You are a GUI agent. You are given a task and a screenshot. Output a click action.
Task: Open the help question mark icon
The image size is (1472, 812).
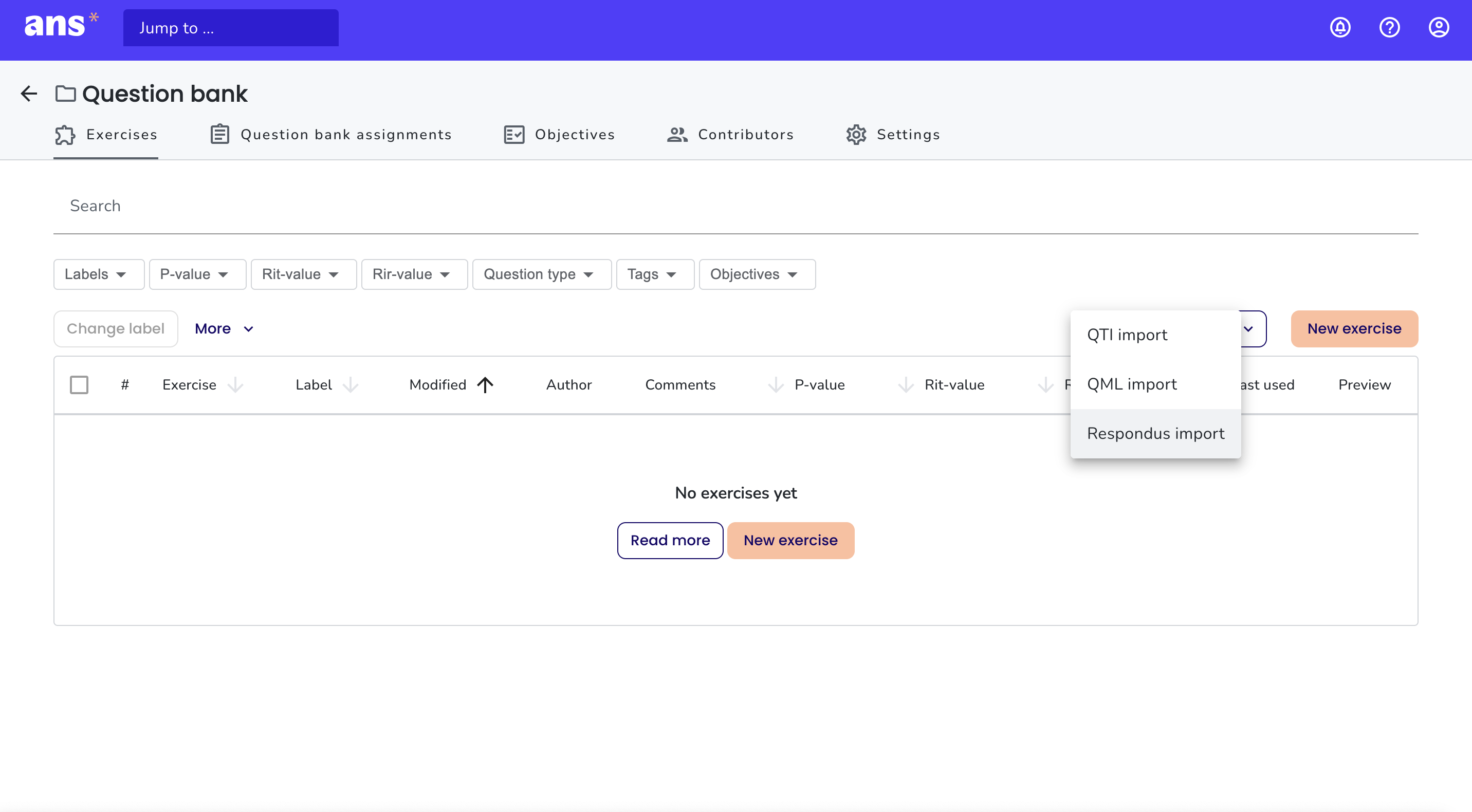point(1389,27)
